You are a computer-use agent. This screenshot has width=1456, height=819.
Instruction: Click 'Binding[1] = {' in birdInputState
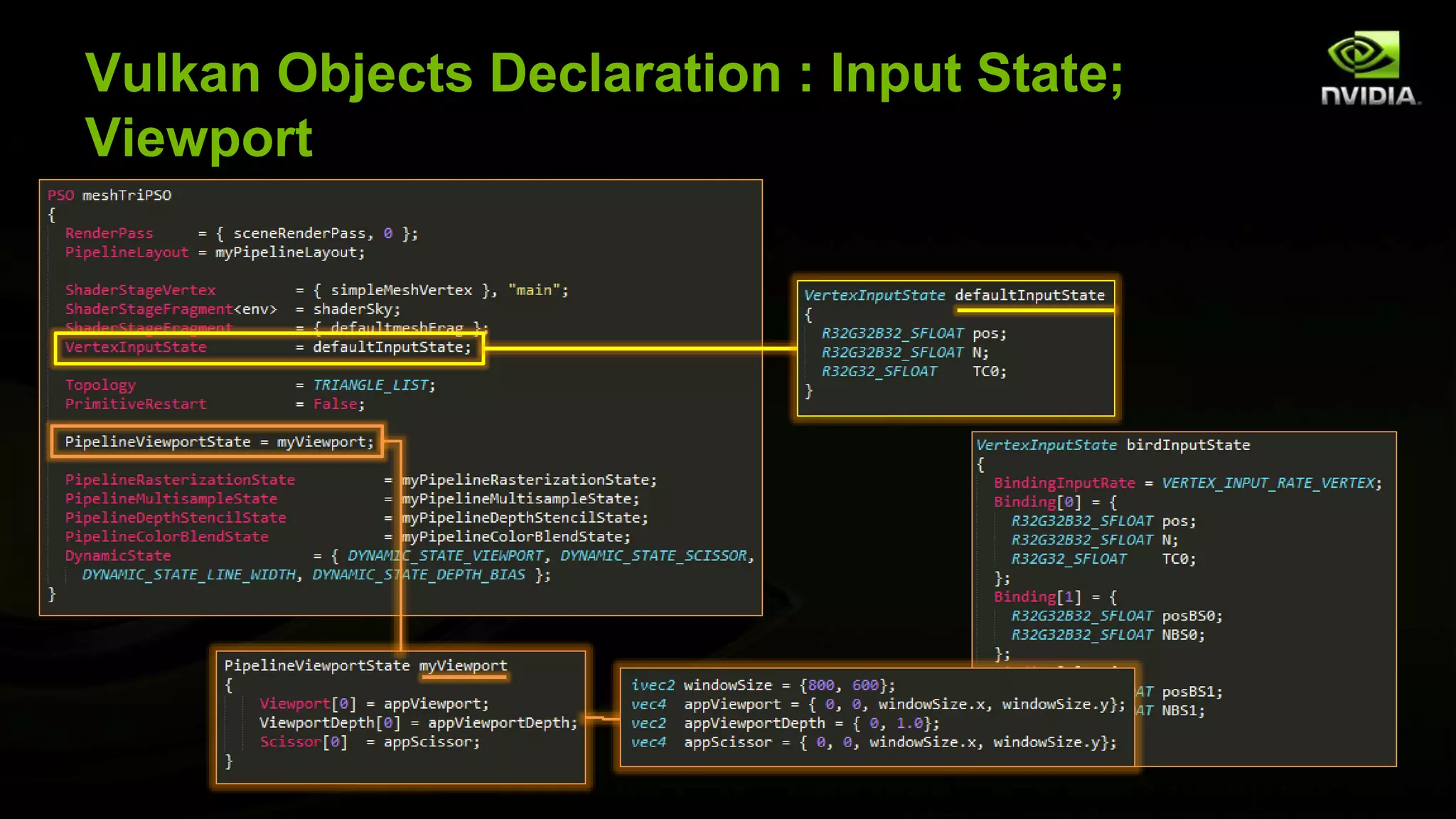coord(1055,596)
